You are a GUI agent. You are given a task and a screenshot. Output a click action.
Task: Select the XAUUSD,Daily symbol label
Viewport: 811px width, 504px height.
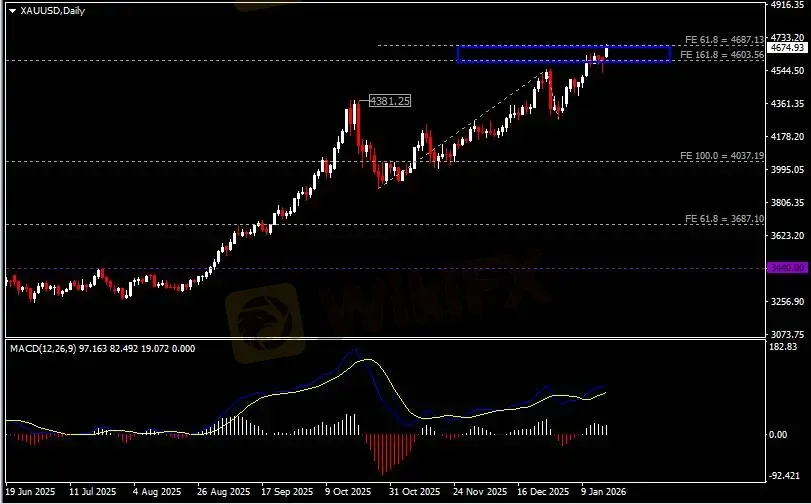52,10
